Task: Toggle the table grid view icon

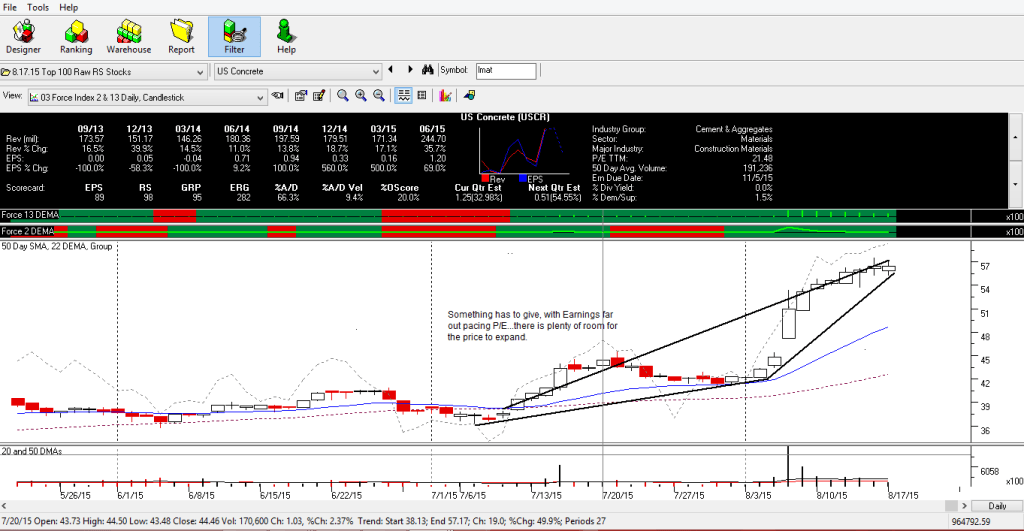Action: click(x=422, y=96)
